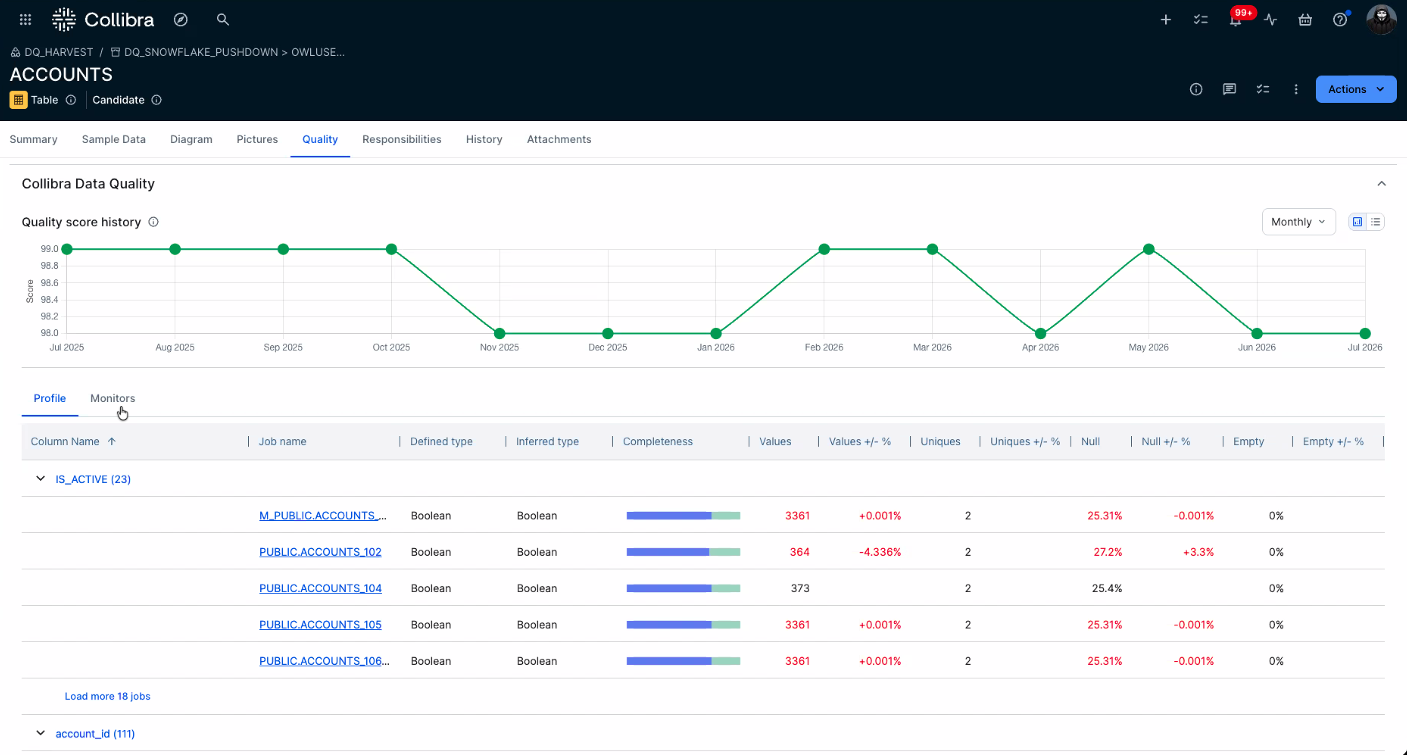Collapse the IS_ACTIVE (23) group
This screenshot has width=1407, height=755.
pos(41,479)
